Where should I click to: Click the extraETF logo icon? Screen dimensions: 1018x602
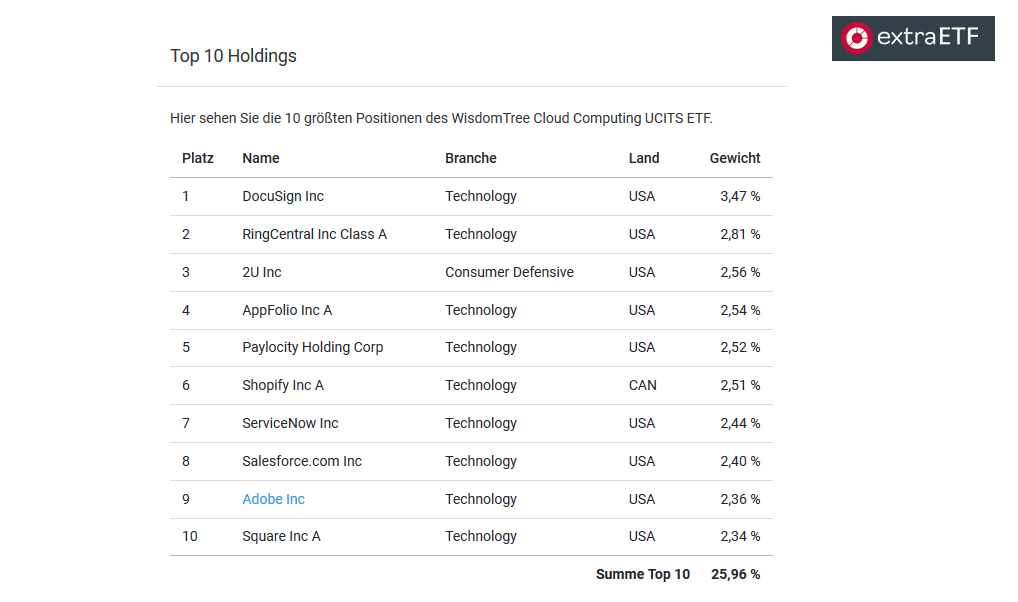coord(856,38)
